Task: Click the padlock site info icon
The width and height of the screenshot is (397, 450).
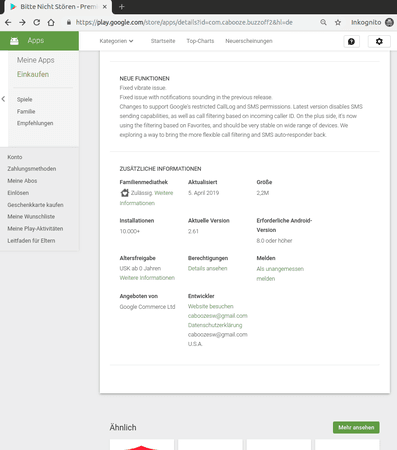Action: (x=69, y=22)
